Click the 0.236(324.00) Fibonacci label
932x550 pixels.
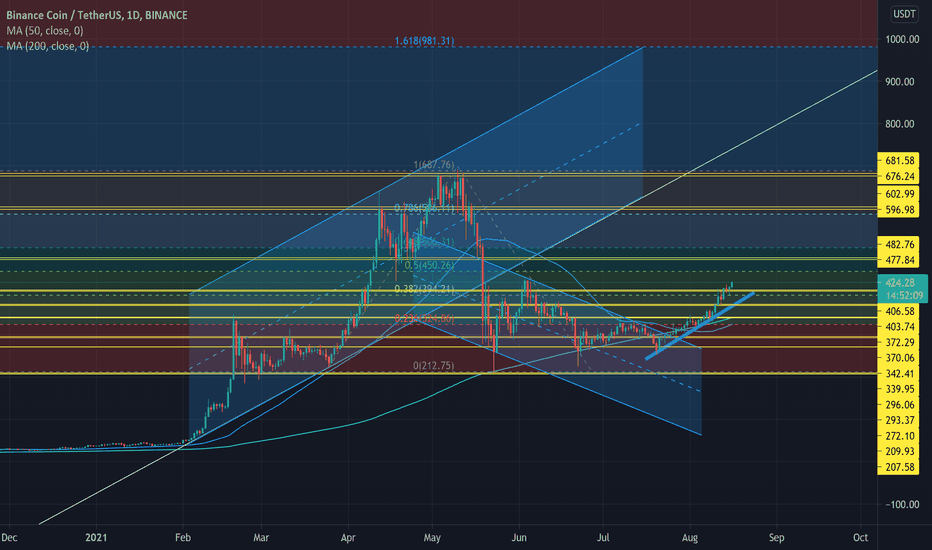click(x=424, y=319)
